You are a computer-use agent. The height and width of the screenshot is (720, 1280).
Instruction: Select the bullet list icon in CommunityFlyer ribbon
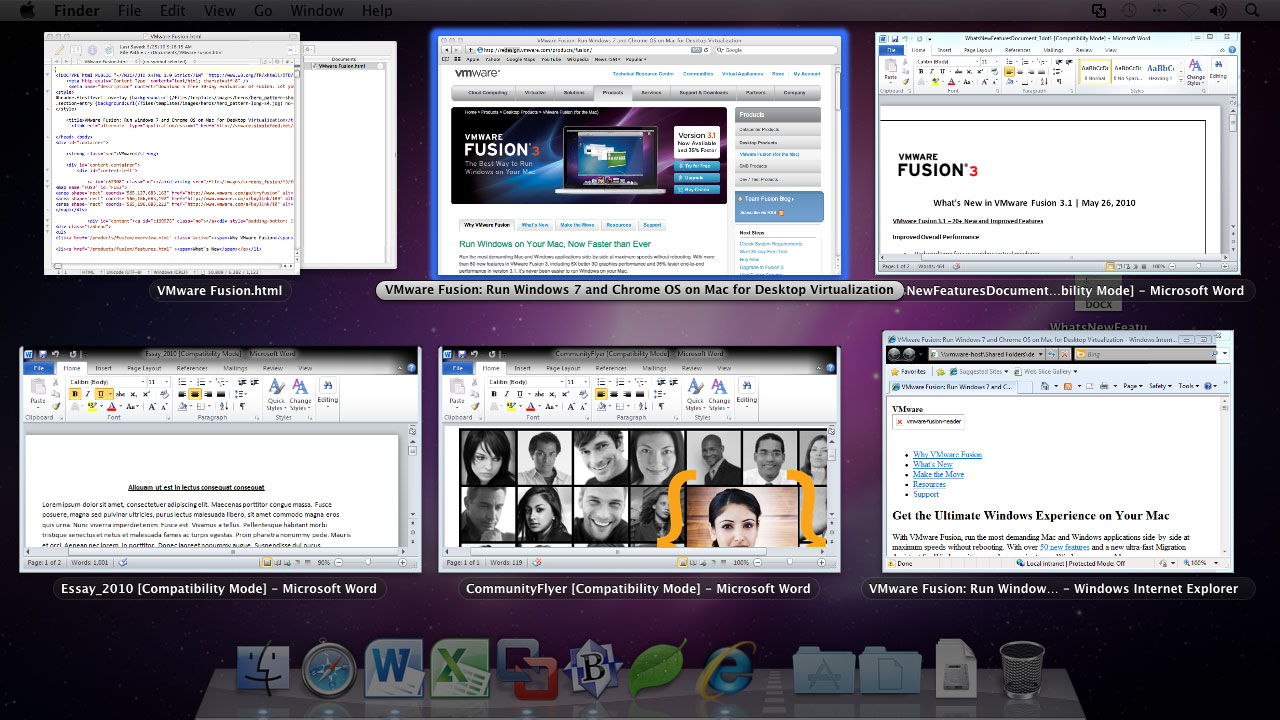tap(602, 382)
